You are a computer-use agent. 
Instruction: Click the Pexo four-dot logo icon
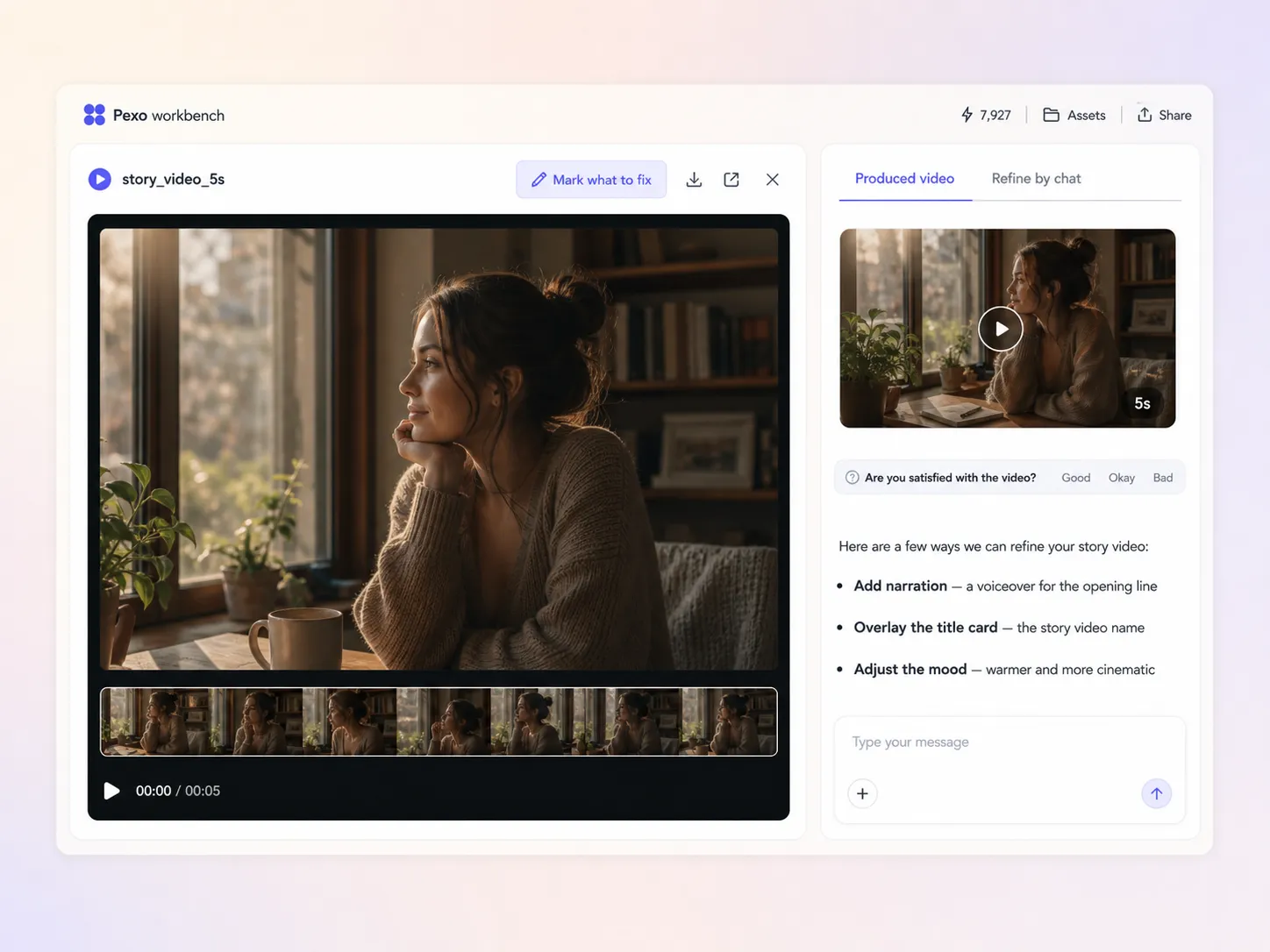coord(94,115)
